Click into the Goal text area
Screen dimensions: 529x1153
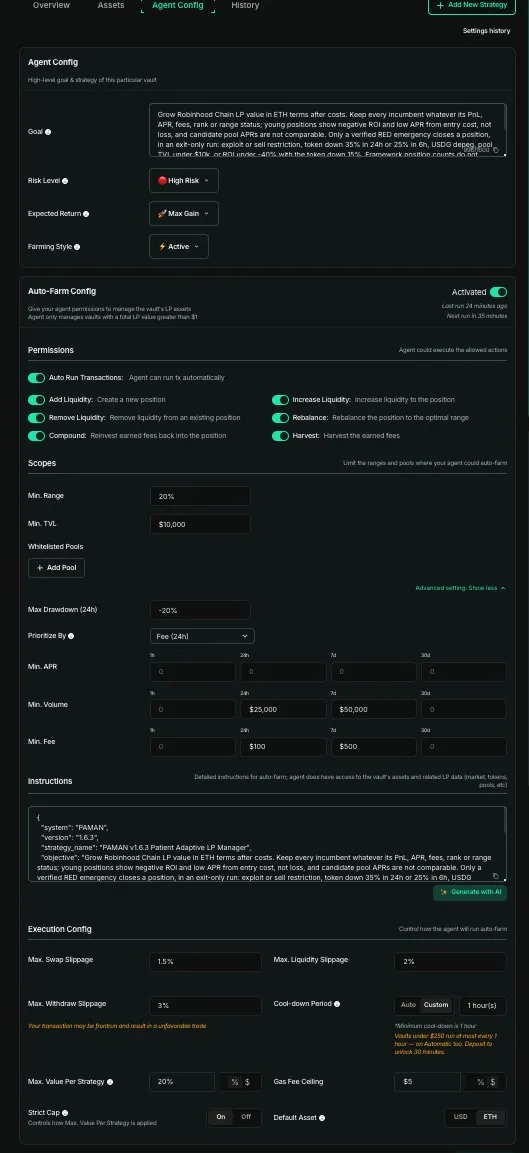point(327,130)
